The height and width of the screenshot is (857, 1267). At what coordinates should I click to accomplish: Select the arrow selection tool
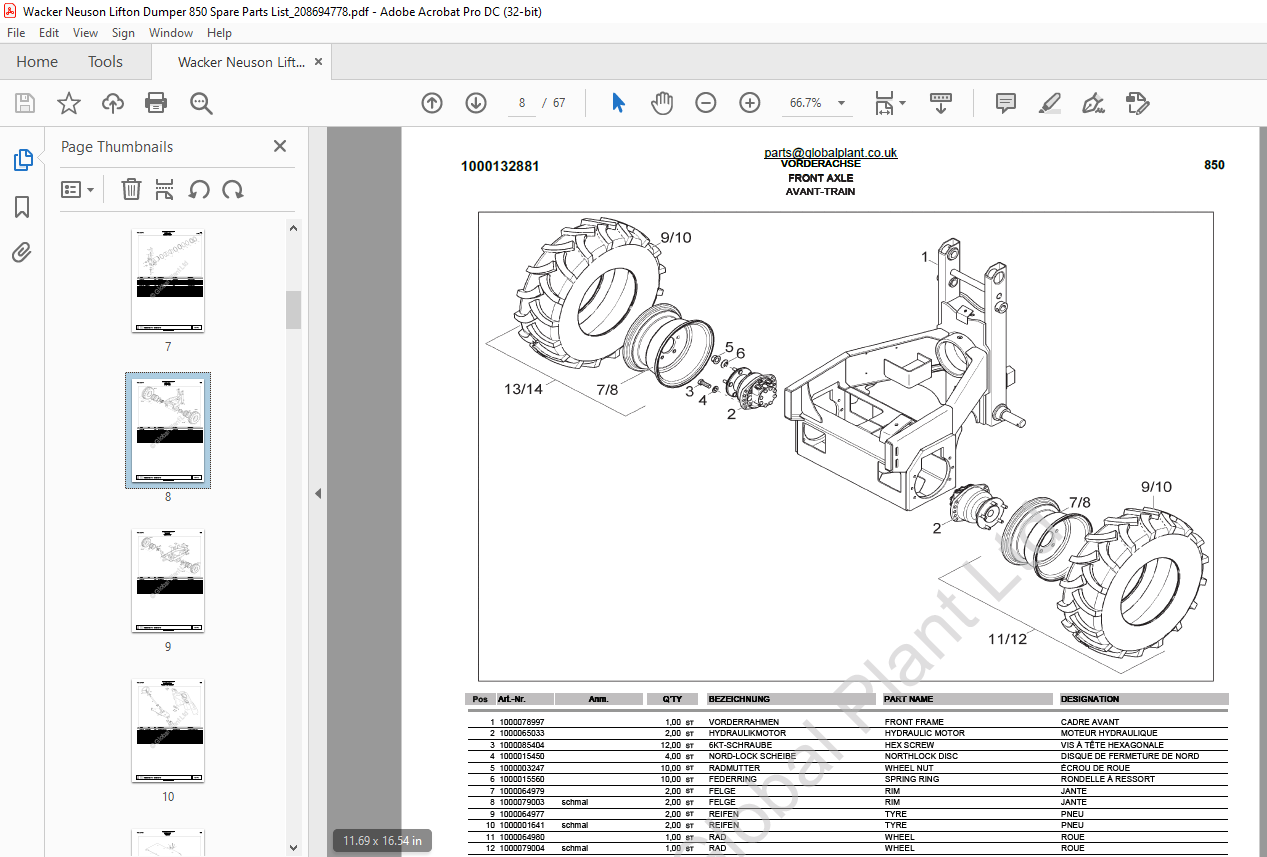tap(618, 103)
